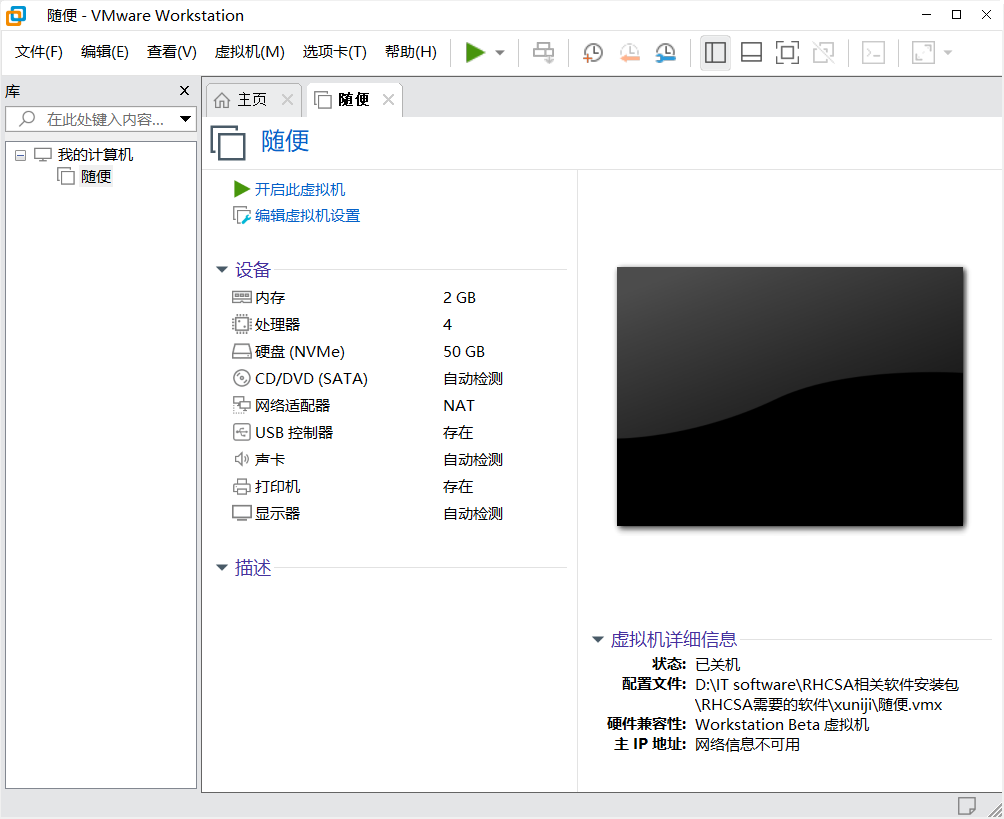This screenshot has height=819, width=1004.
Task: Collapse the 我的计算机 tree node
Action: 20,155
